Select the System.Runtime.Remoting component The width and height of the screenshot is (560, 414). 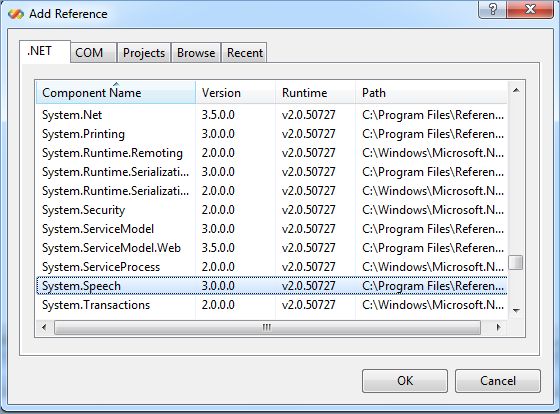coord(271,153)
